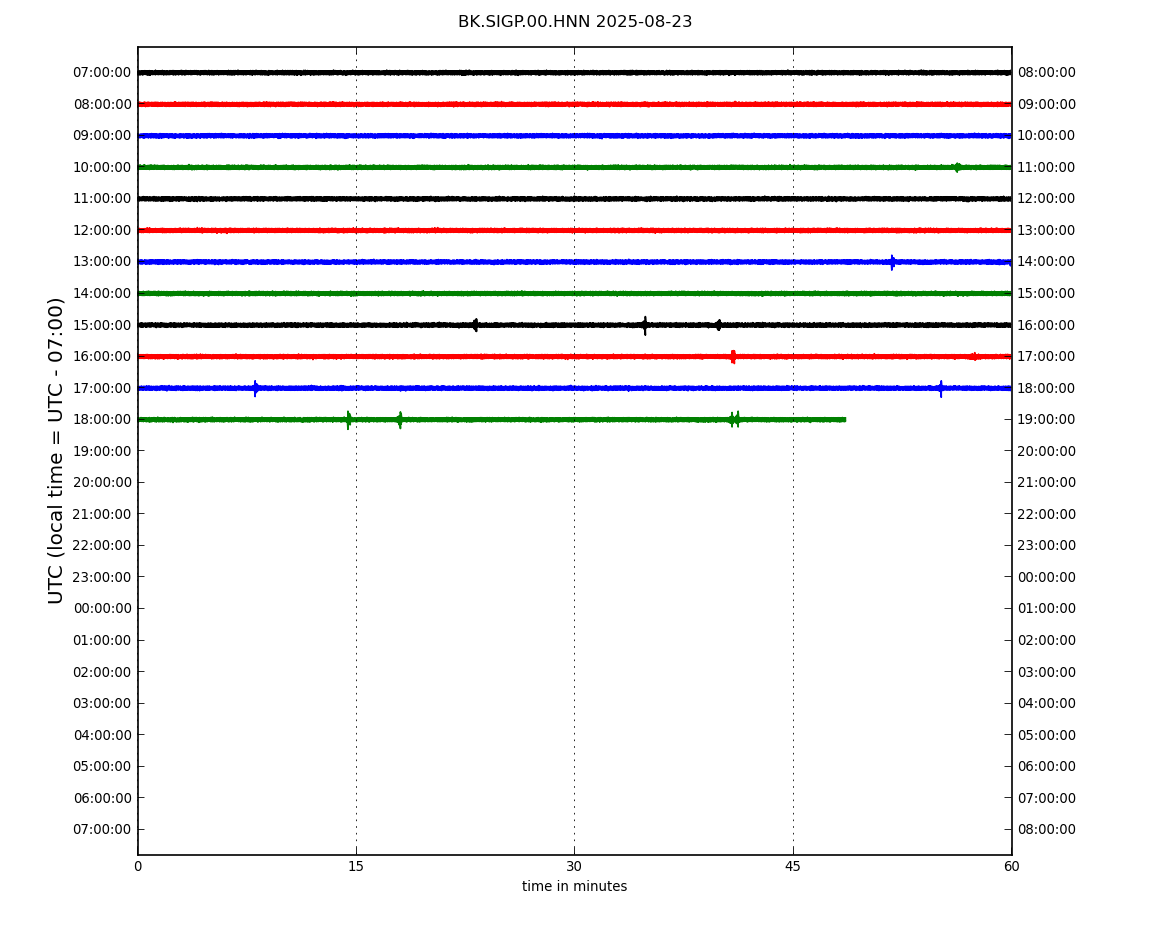Image resolution: width=1150 pixels, height=950 pixels.
Task: Click the black 07:00:00 seismic trace
Action: (x=574, y=73)
